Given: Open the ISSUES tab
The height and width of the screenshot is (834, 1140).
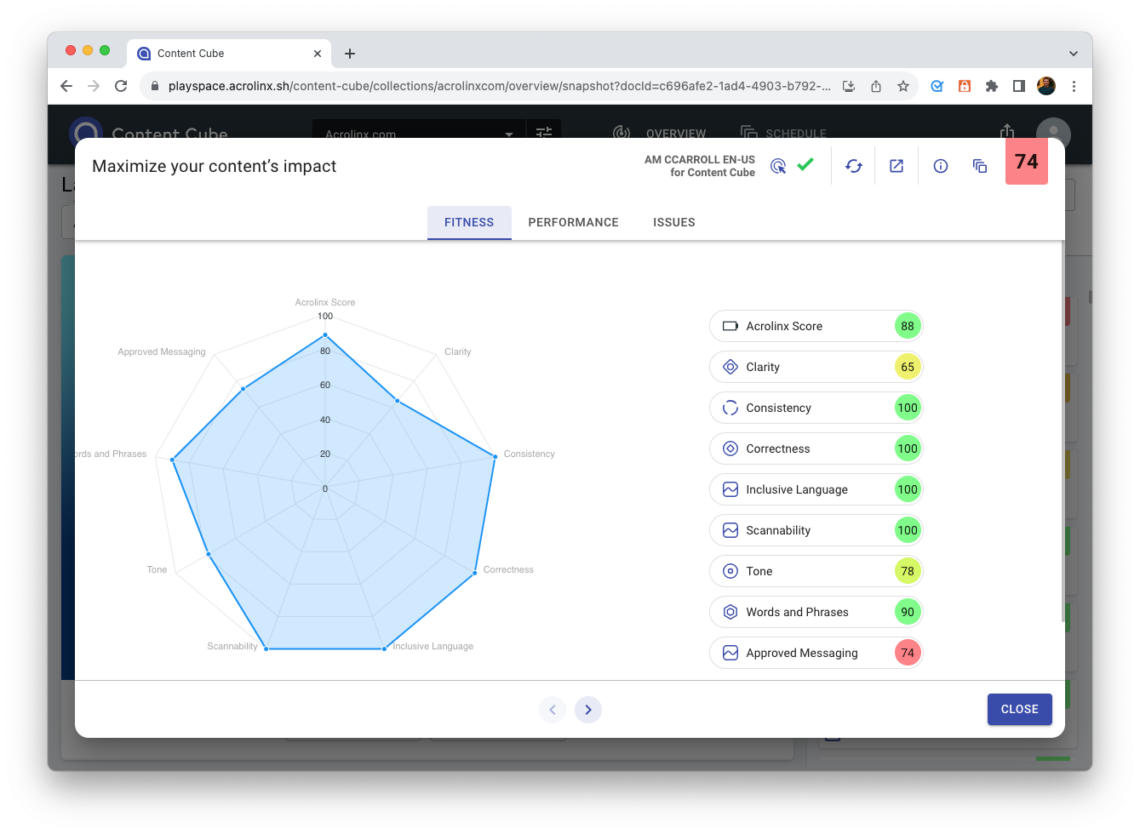Looking at the screenshot, I should (x=673, y=222).
